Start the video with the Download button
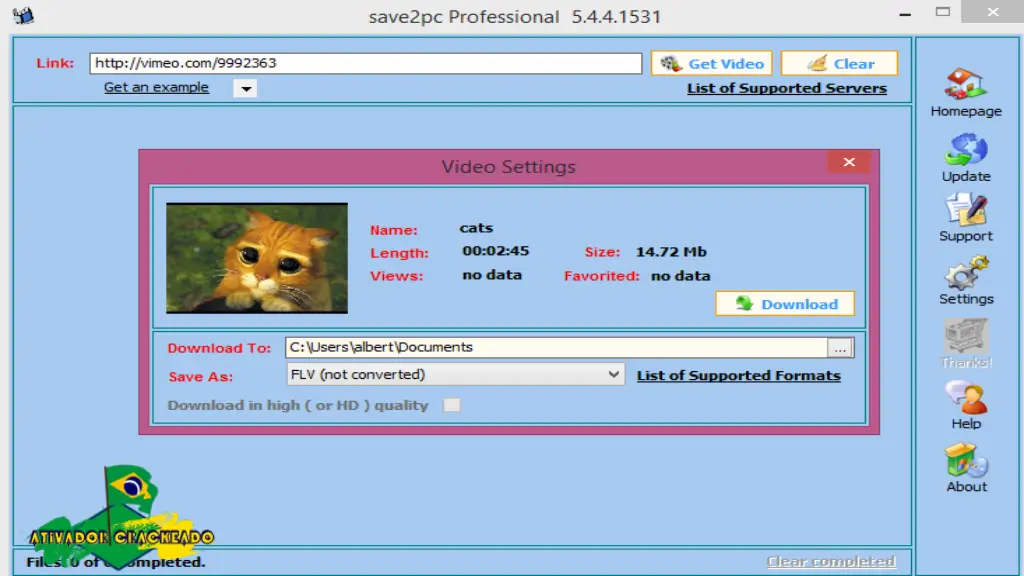Screen dimensions: 1024x576 coord(785,304)
